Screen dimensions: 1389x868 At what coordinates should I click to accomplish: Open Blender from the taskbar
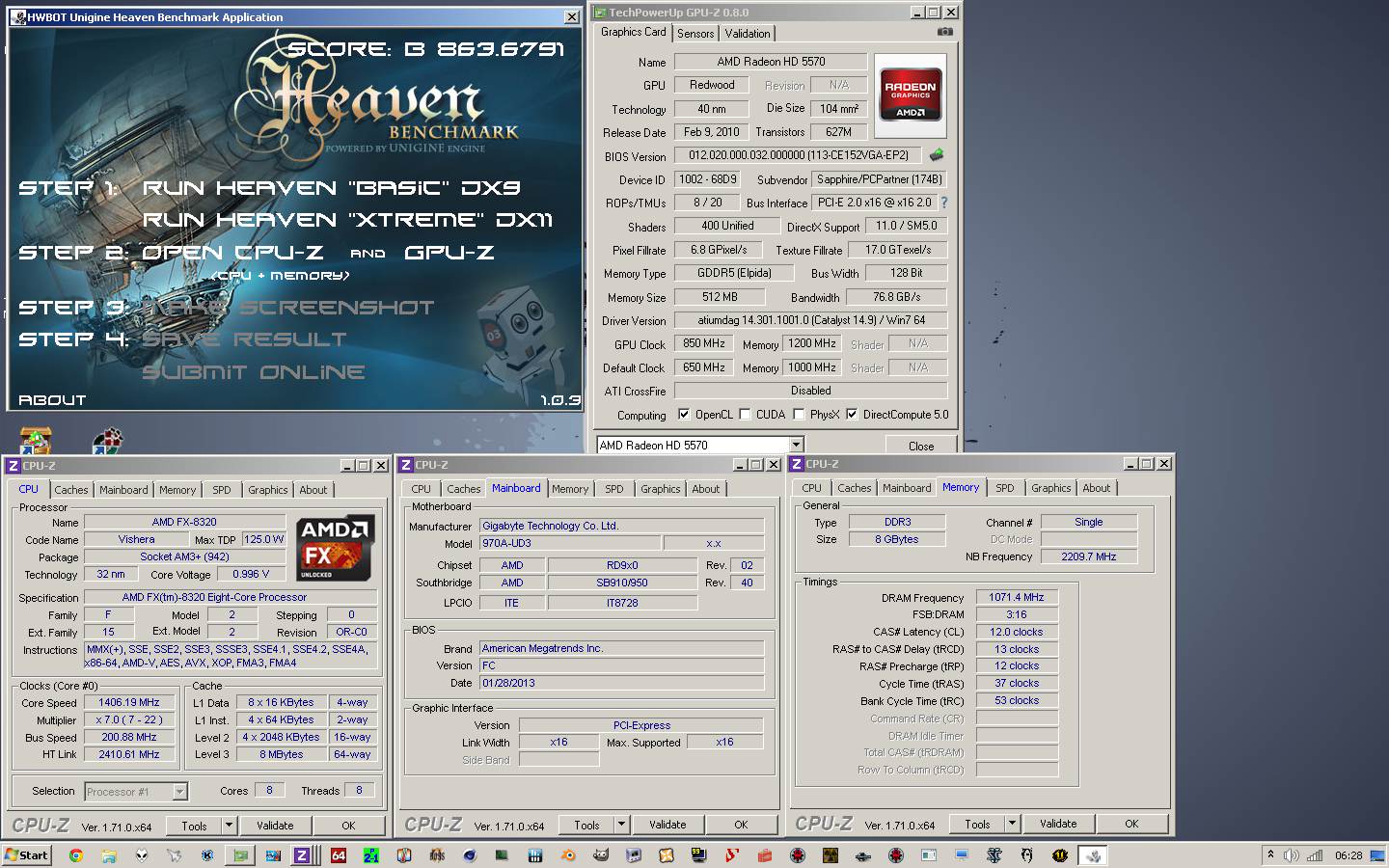tap(568, 854)
